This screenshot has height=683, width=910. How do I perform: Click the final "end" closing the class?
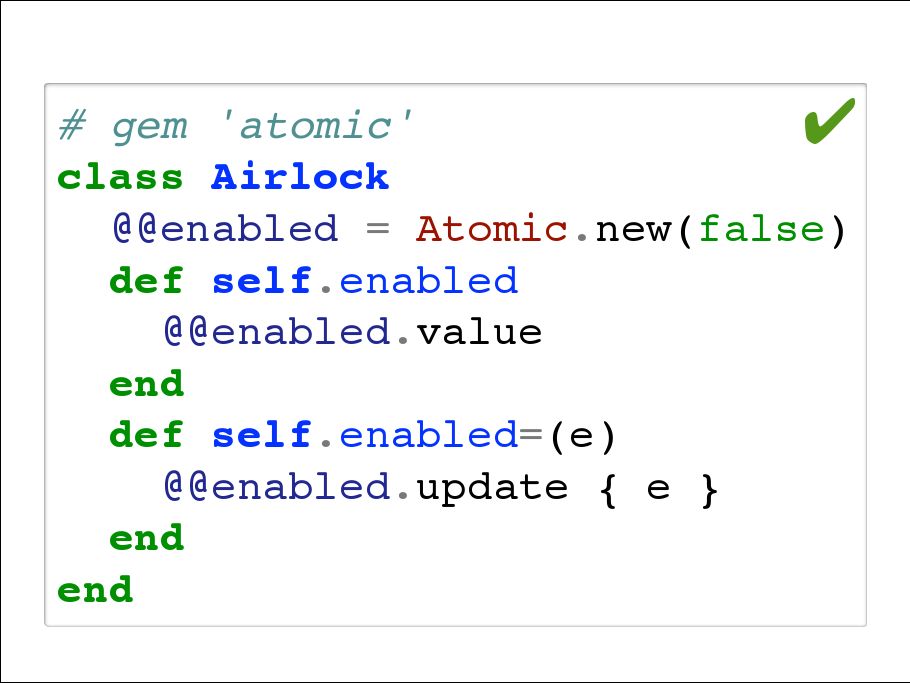click(95, 589)
